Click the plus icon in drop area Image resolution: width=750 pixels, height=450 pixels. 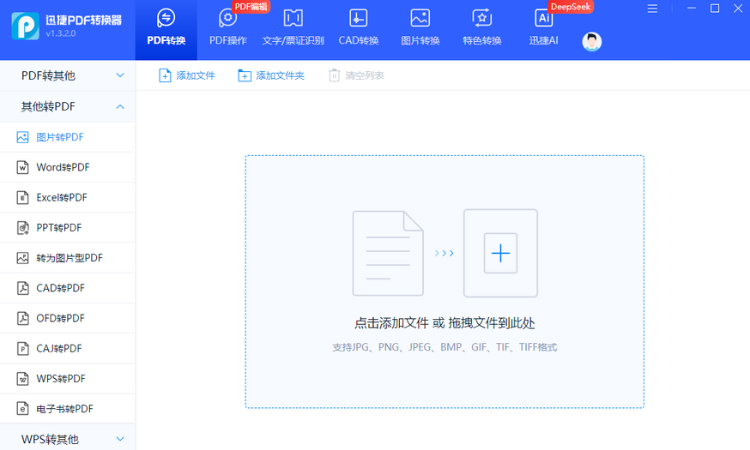[500, 253]
